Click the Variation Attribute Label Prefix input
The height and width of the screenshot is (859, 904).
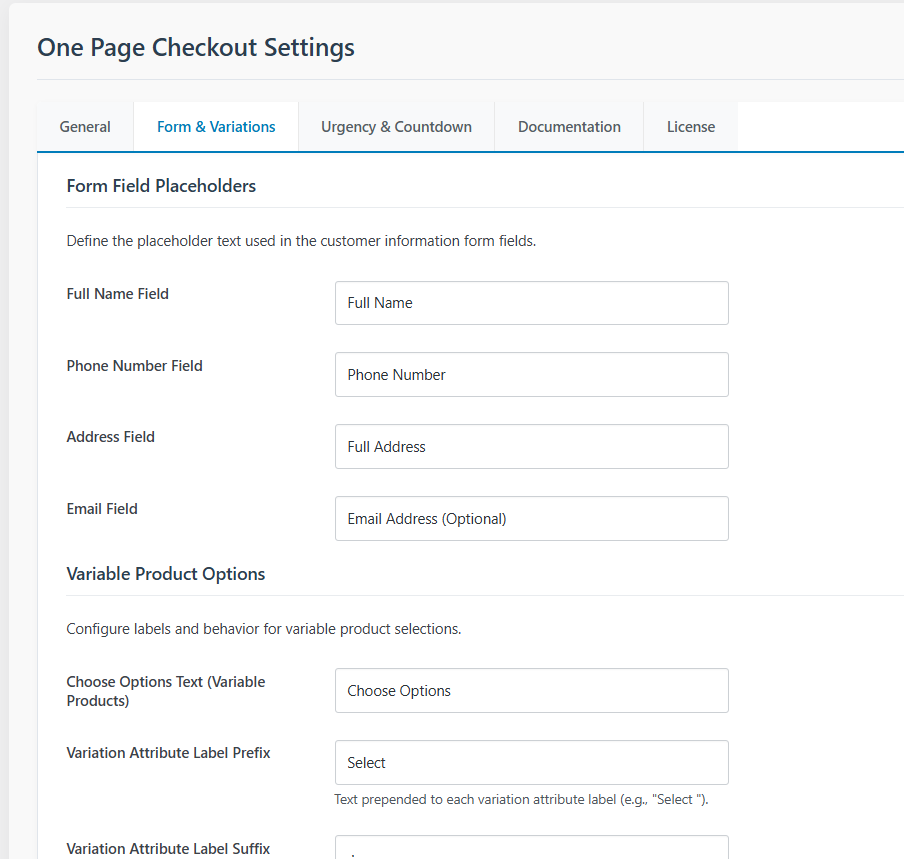click(531, 762)
